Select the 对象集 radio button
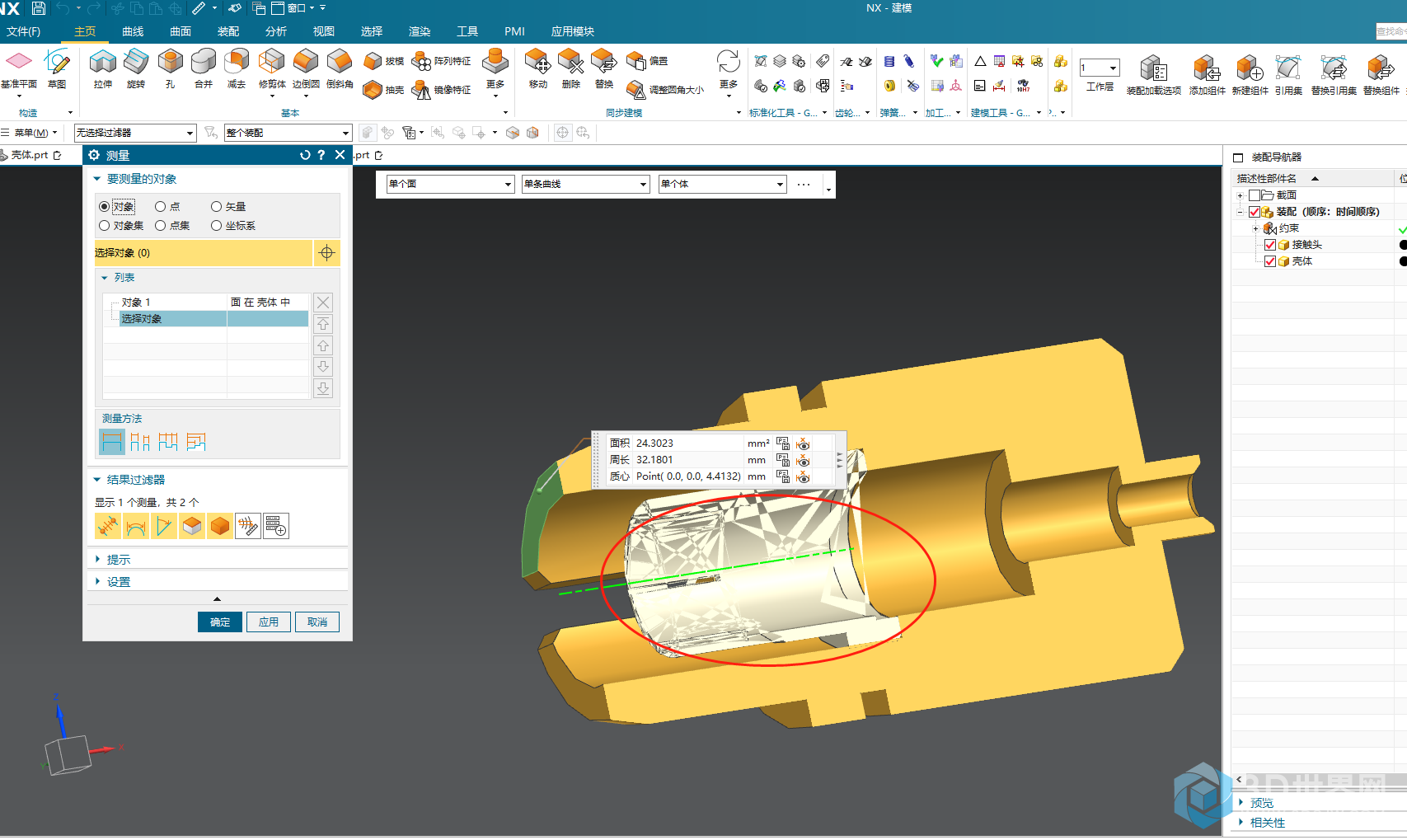The height and width of the screenshot is (840, 1407). click(104, 226)
